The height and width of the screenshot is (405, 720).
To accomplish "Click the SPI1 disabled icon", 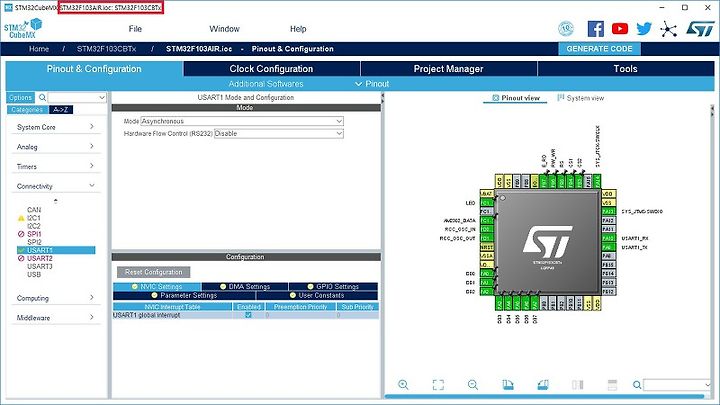I will click(21, 234).
